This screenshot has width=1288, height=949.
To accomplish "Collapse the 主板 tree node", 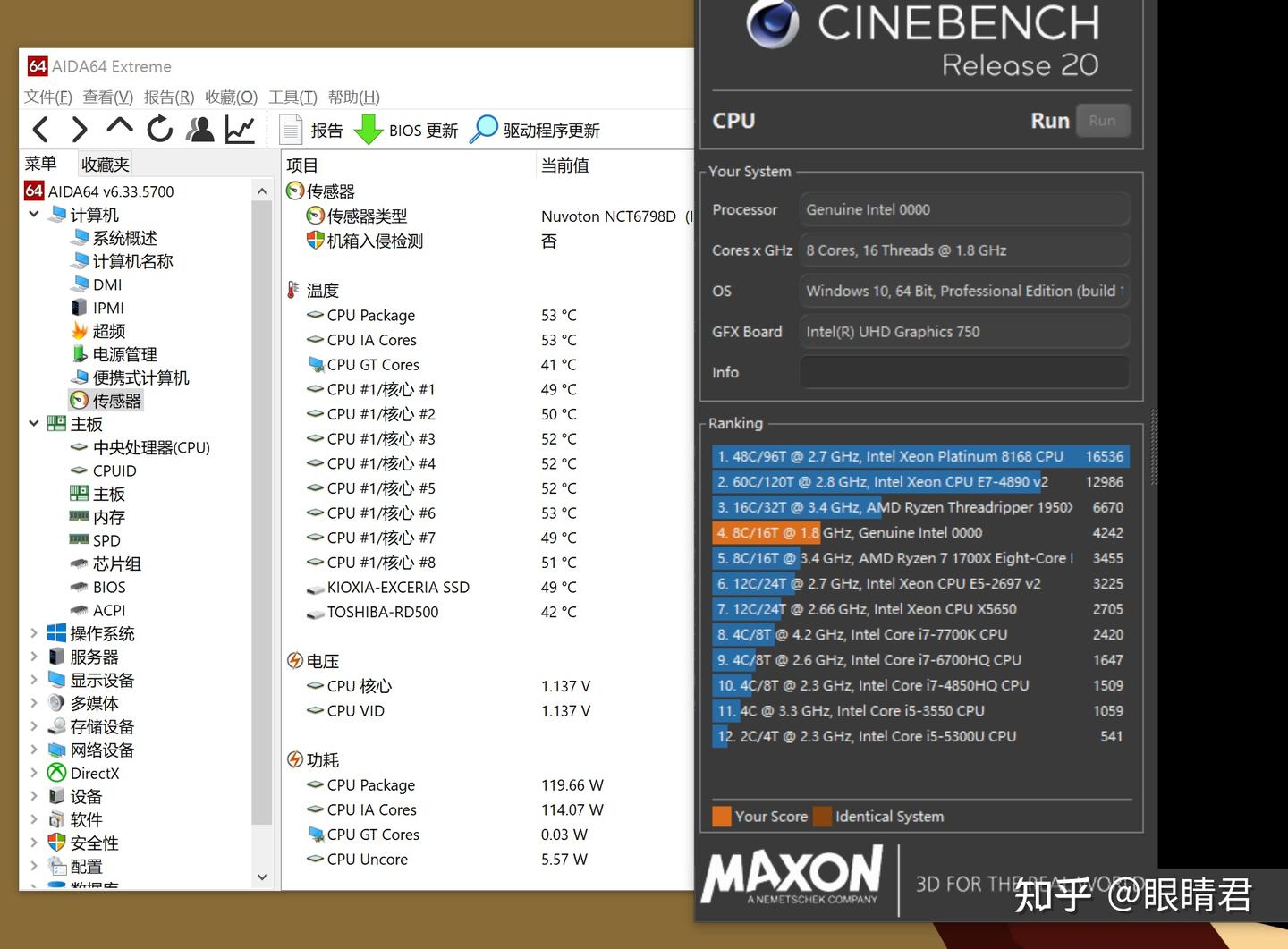I will point(34,424).
